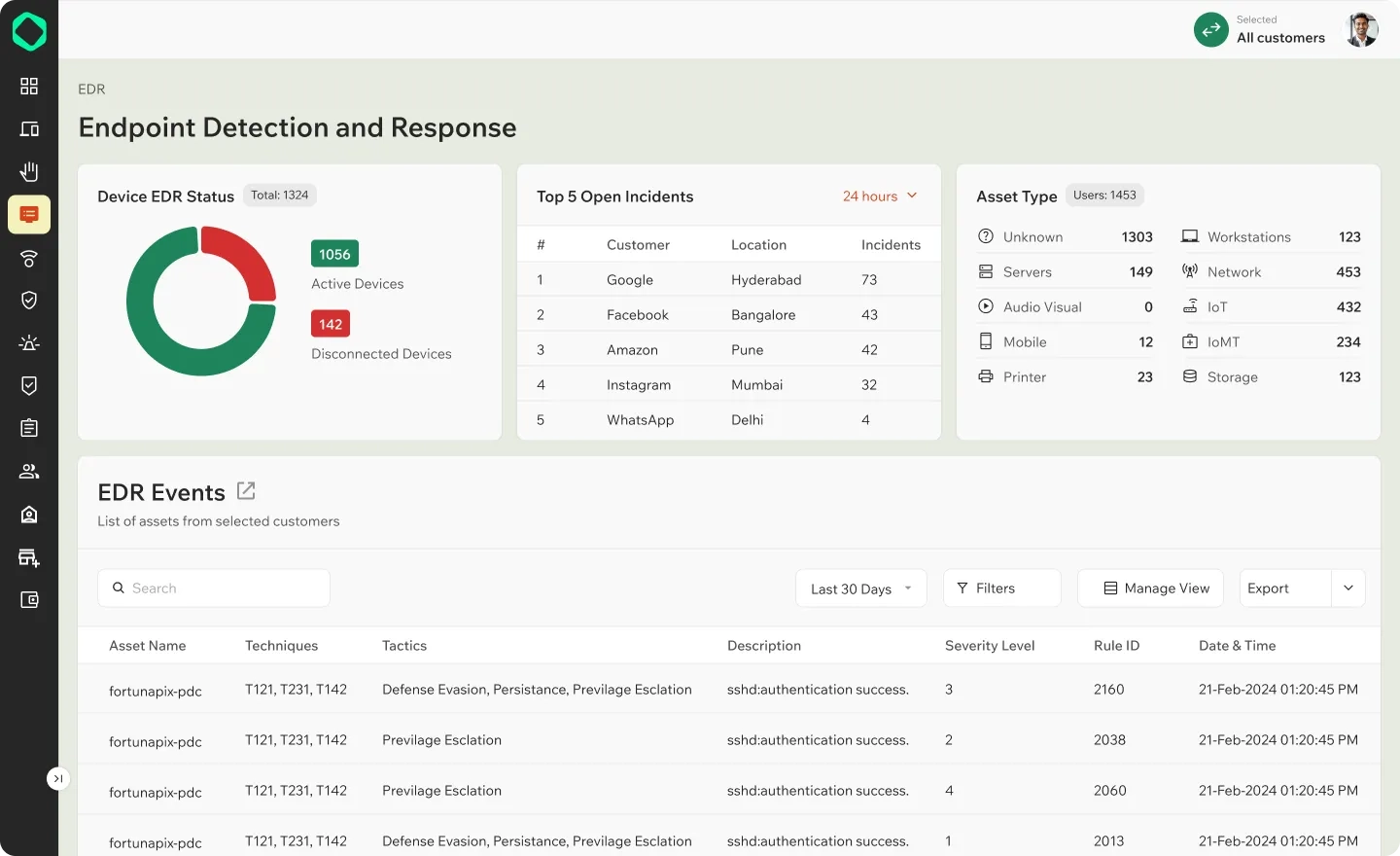Sort by Techniques column header
The image size is (1400, 856).
(x=281, y=645)
